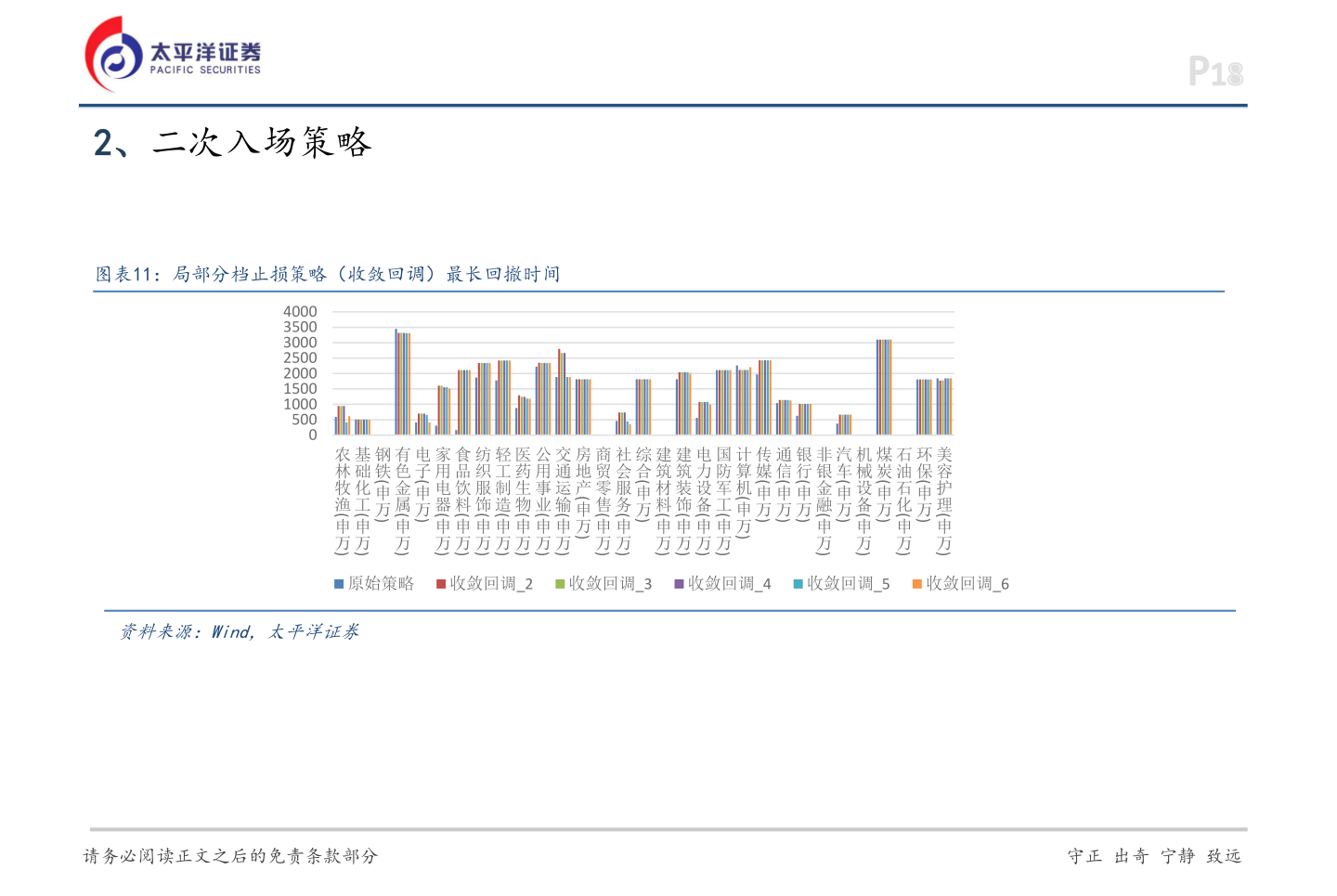Viewport: 1337px width, 896px height.
Task: Click the P18 page number
Action: (1215, 71)
